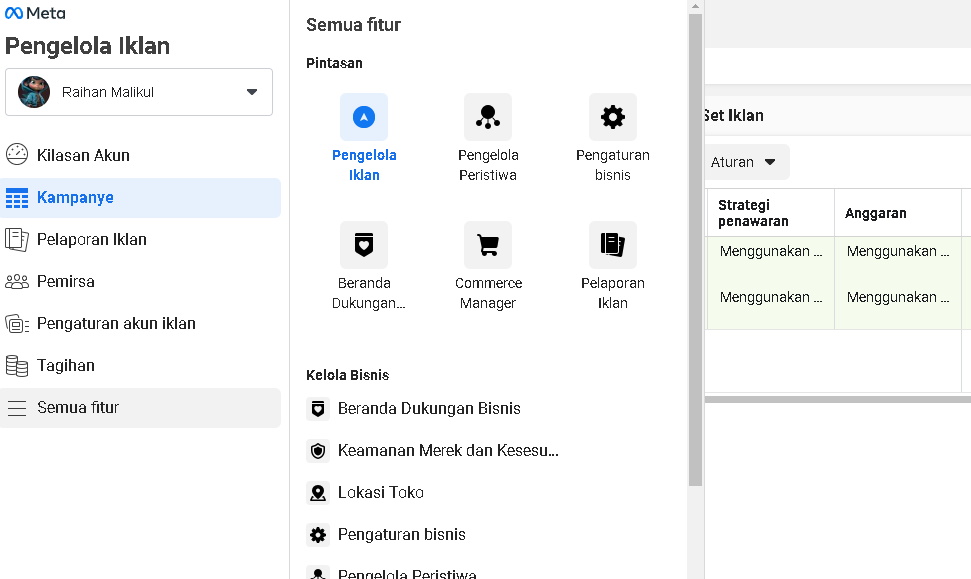The width and height of the screenshot is (971, 579).
Task: Click the Pengaturan akun iklan icon
Action: pos(17,324)
